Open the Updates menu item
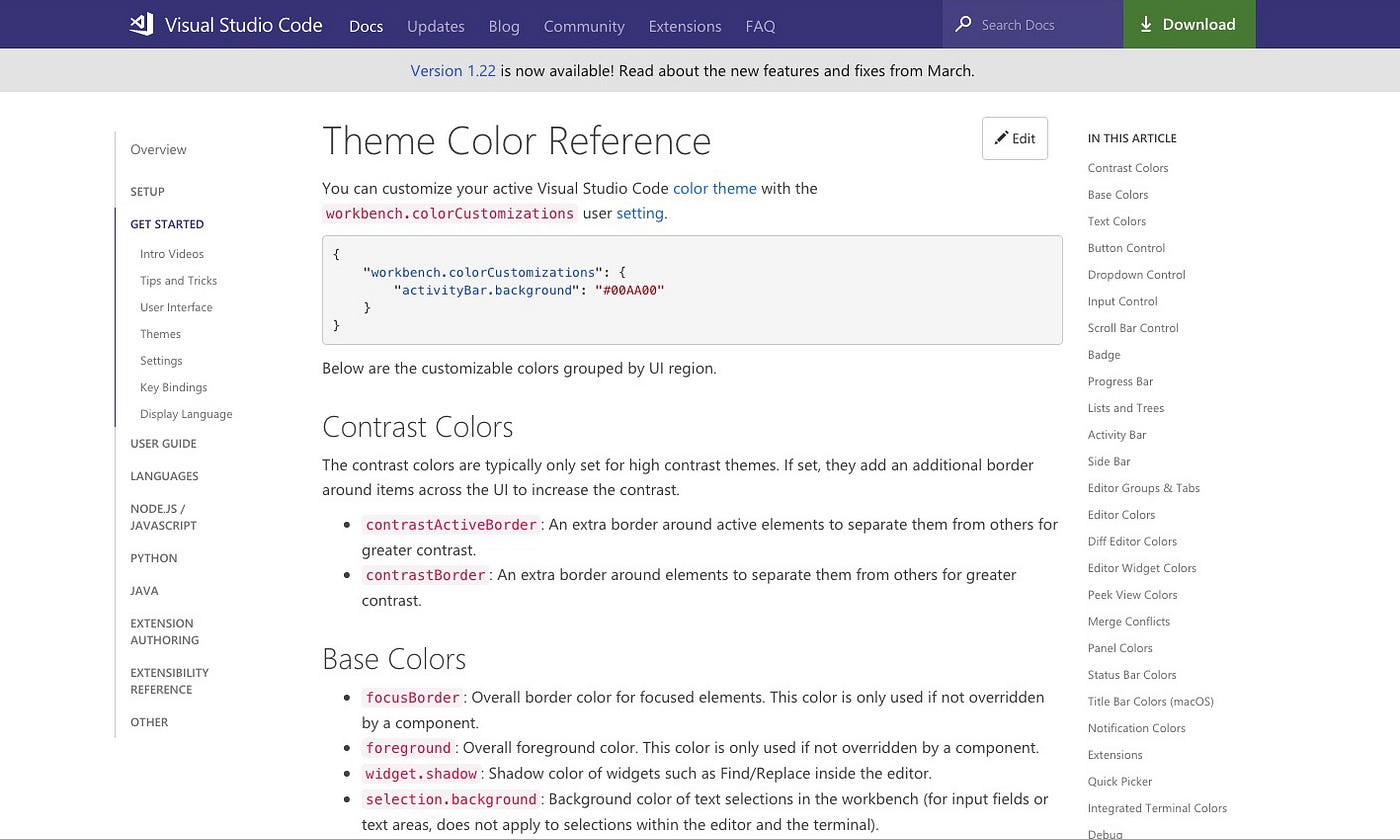Screen dimensions: 1400x840 (x=435, y=26)
